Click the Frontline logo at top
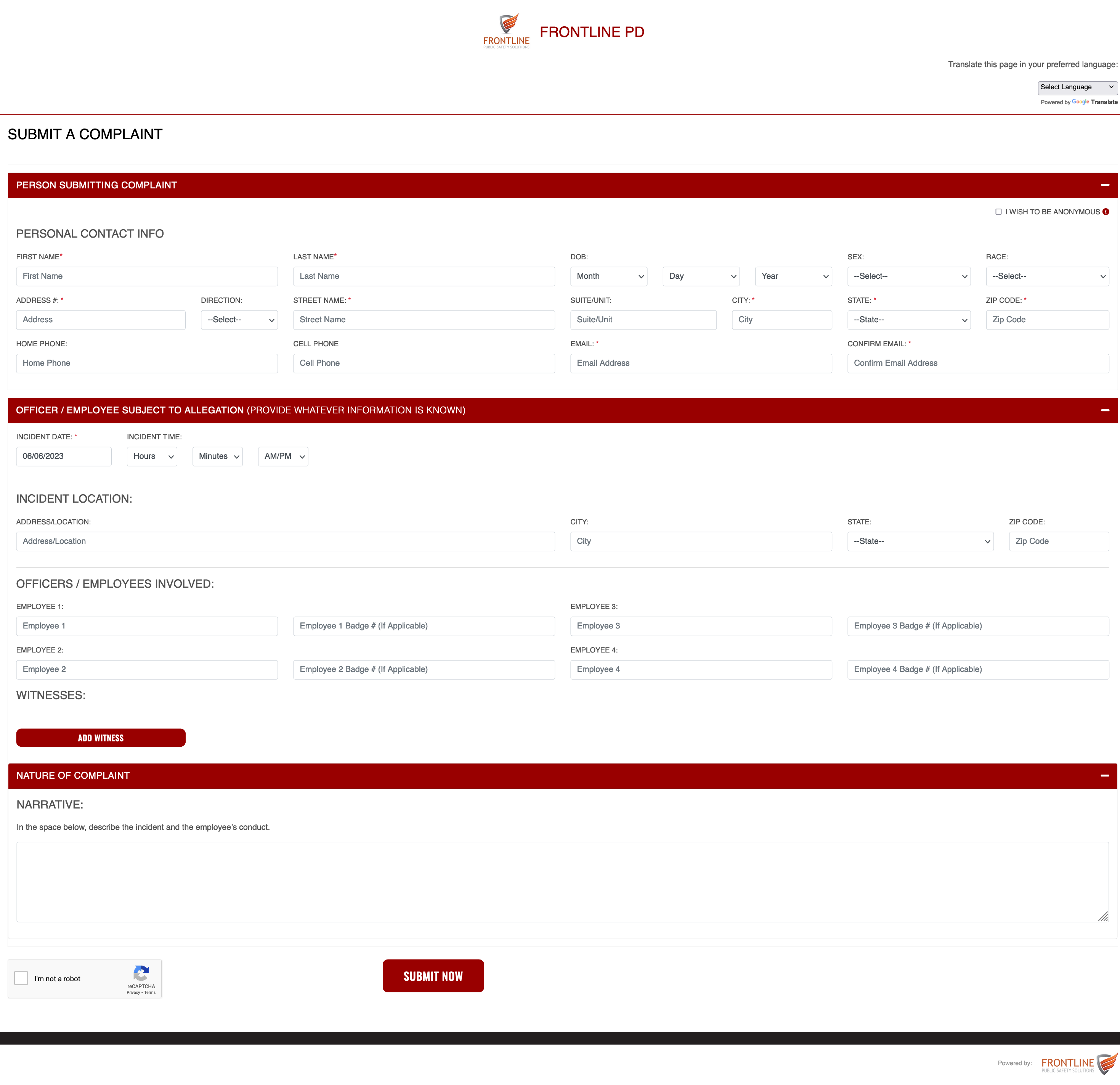This screenshot has width=1120, height=1085. 506,31
